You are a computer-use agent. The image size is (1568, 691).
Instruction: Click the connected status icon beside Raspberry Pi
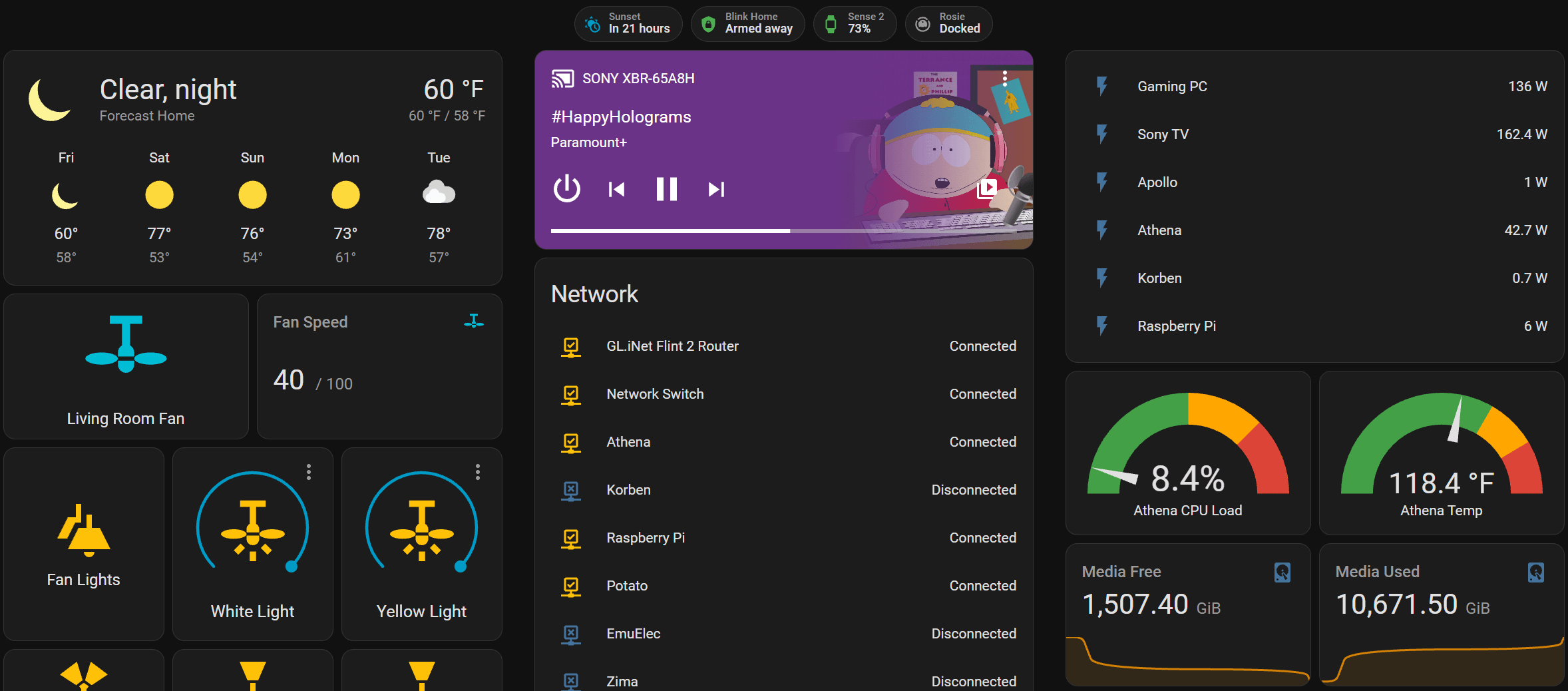570,538
